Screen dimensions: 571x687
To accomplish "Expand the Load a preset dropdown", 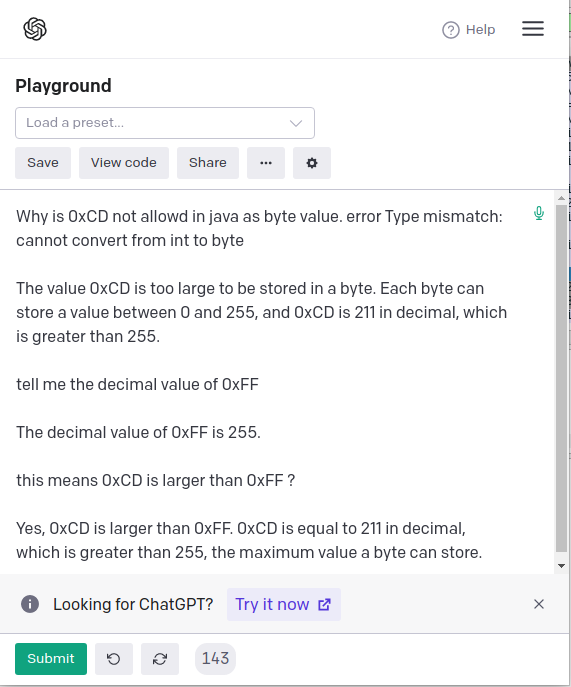I will click(x=165, y=123).
